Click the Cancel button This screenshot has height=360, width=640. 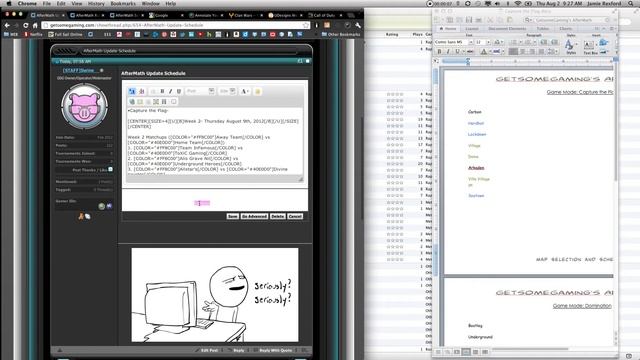point(295,216)
